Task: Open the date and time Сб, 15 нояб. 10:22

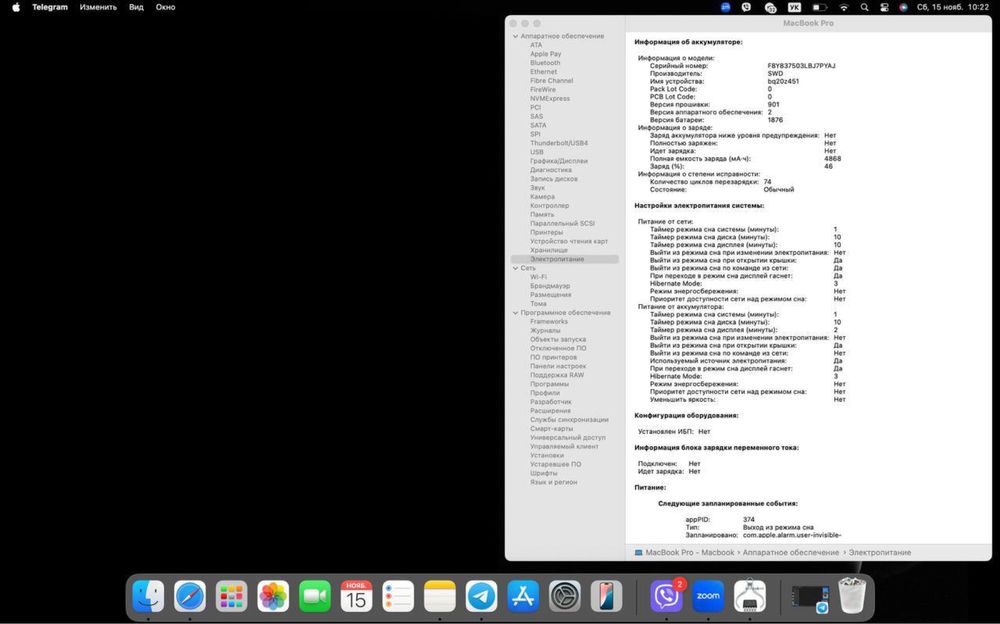Action: (953, 7)
